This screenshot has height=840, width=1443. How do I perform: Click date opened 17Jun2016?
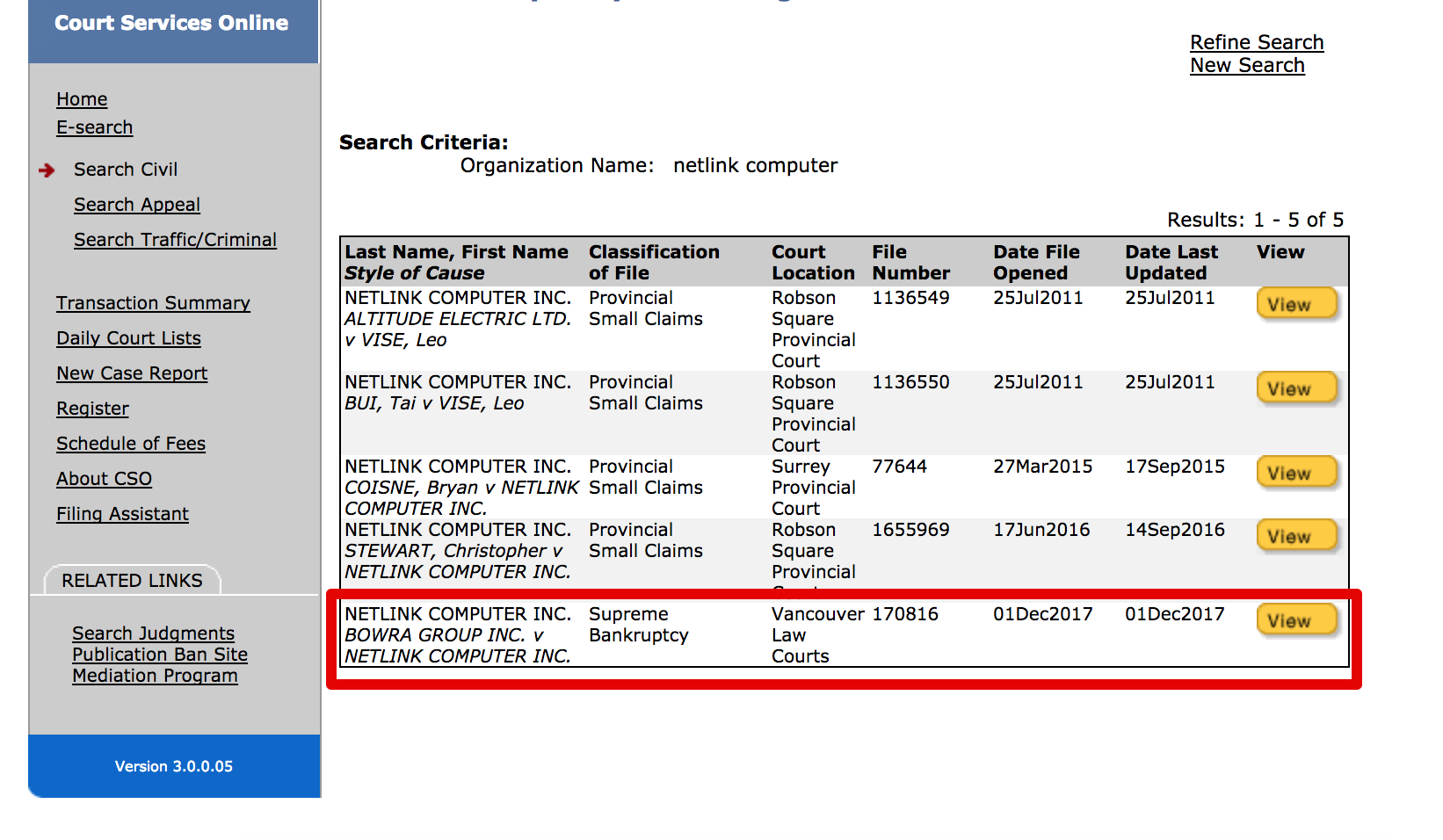(x=1041, y=530)
